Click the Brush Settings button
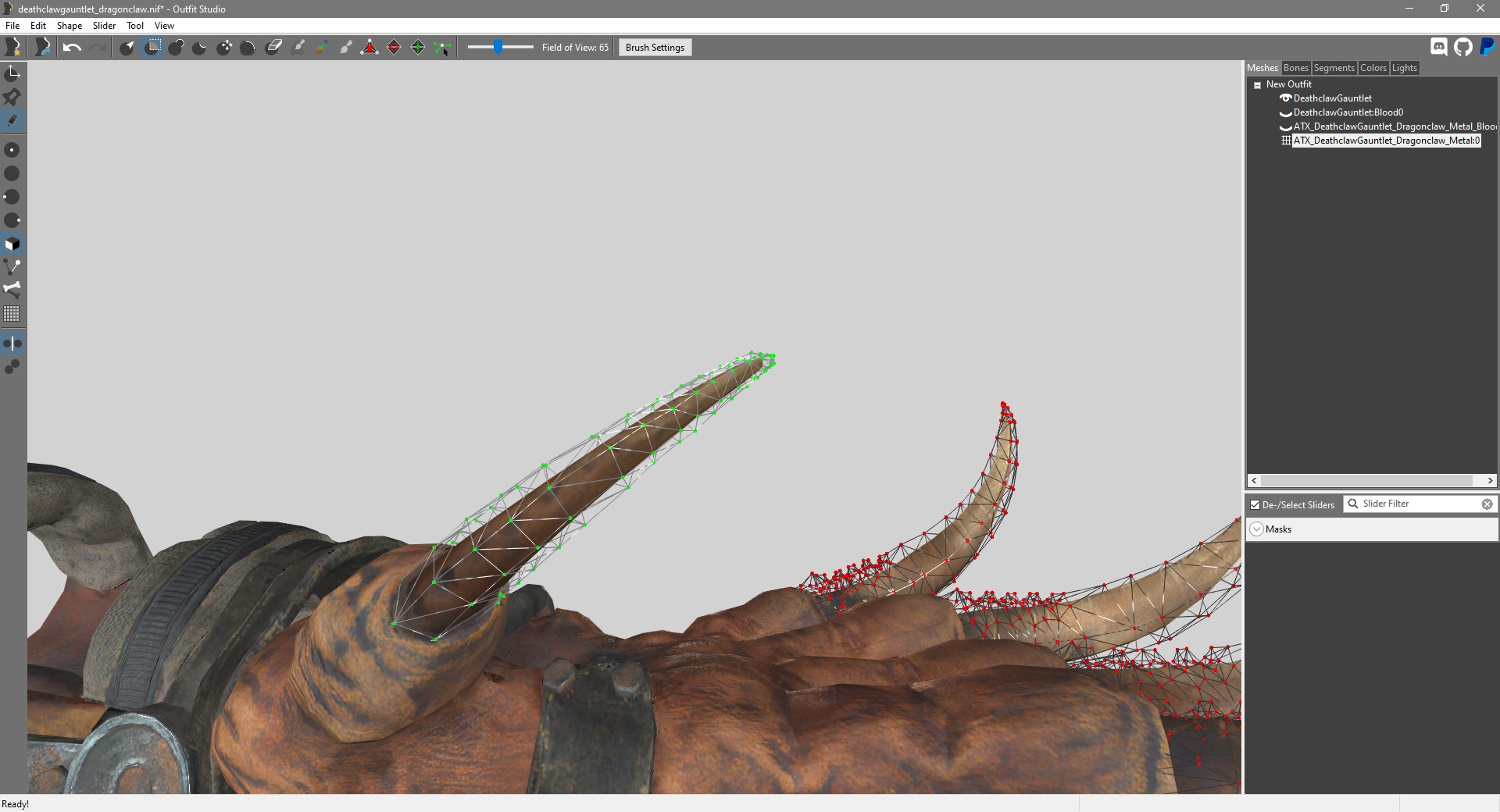 coord(655,48)
